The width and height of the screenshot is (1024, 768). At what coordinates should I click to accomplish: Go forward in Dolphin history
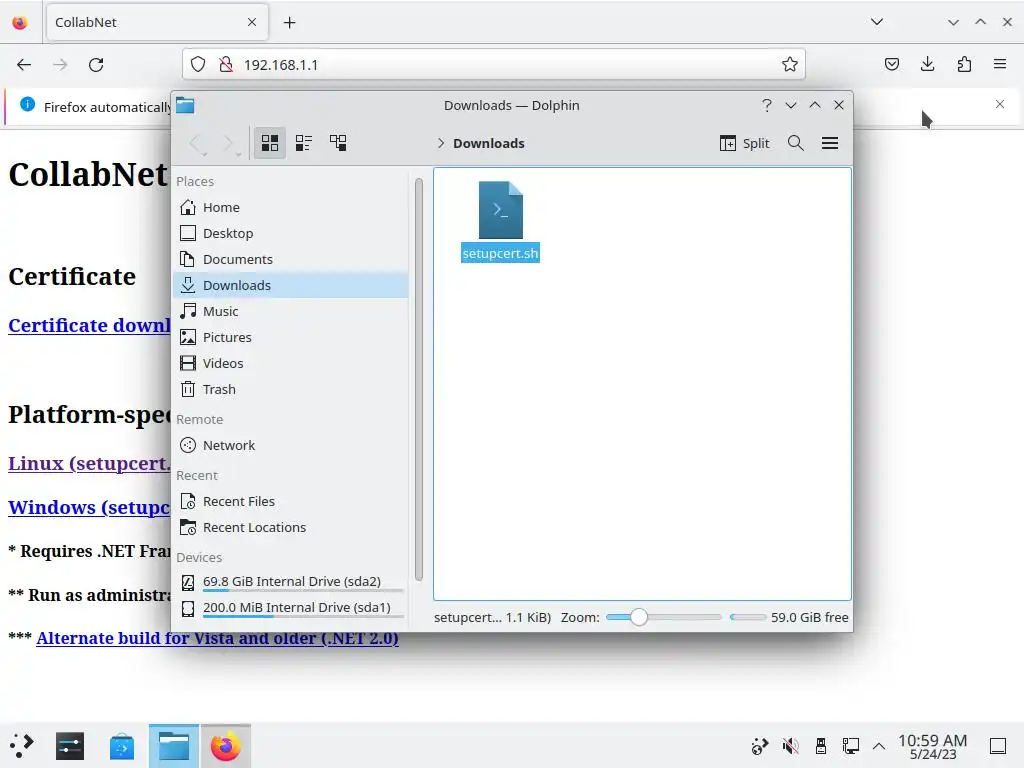click(229, 143)
